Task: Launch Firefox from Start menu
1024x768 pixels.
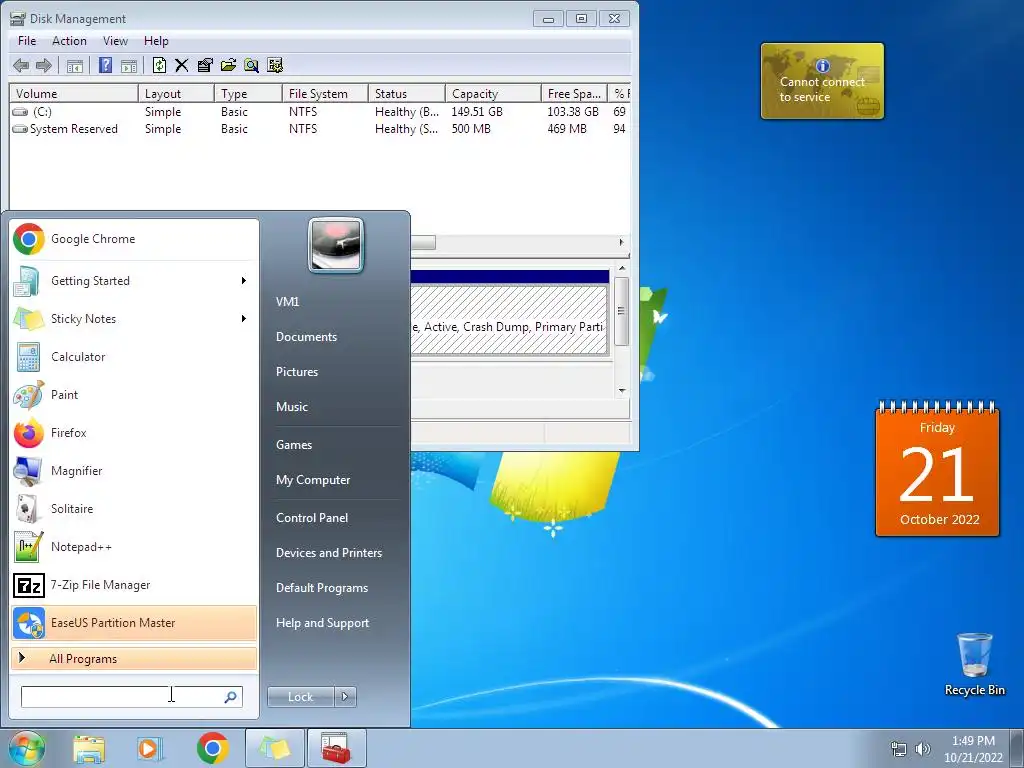Action: (134, 432)
